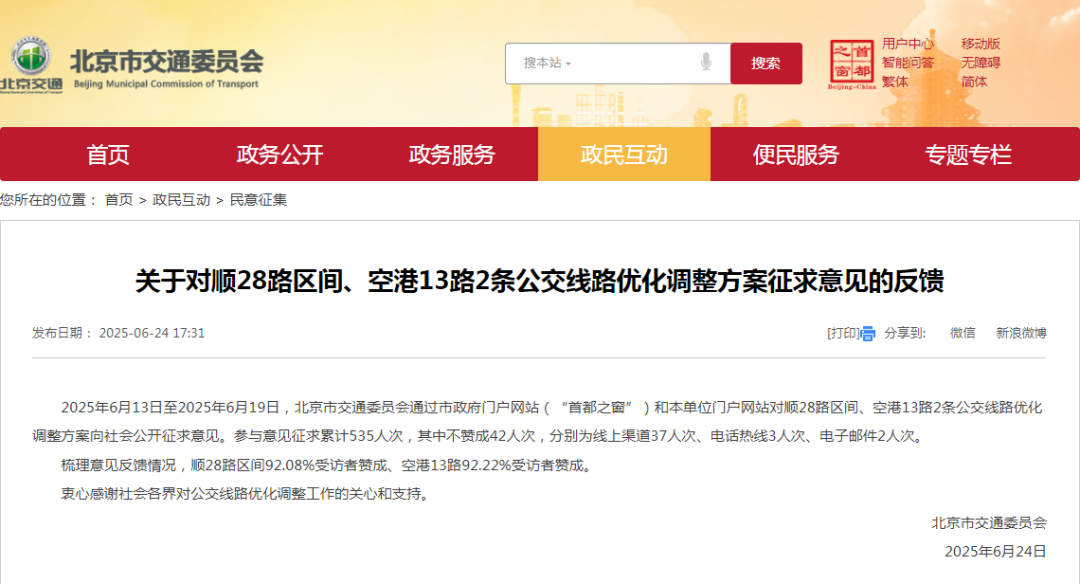1080x584 pixels.
Task: Switch to 繁体 traditional Chinese
Action: 895,82
